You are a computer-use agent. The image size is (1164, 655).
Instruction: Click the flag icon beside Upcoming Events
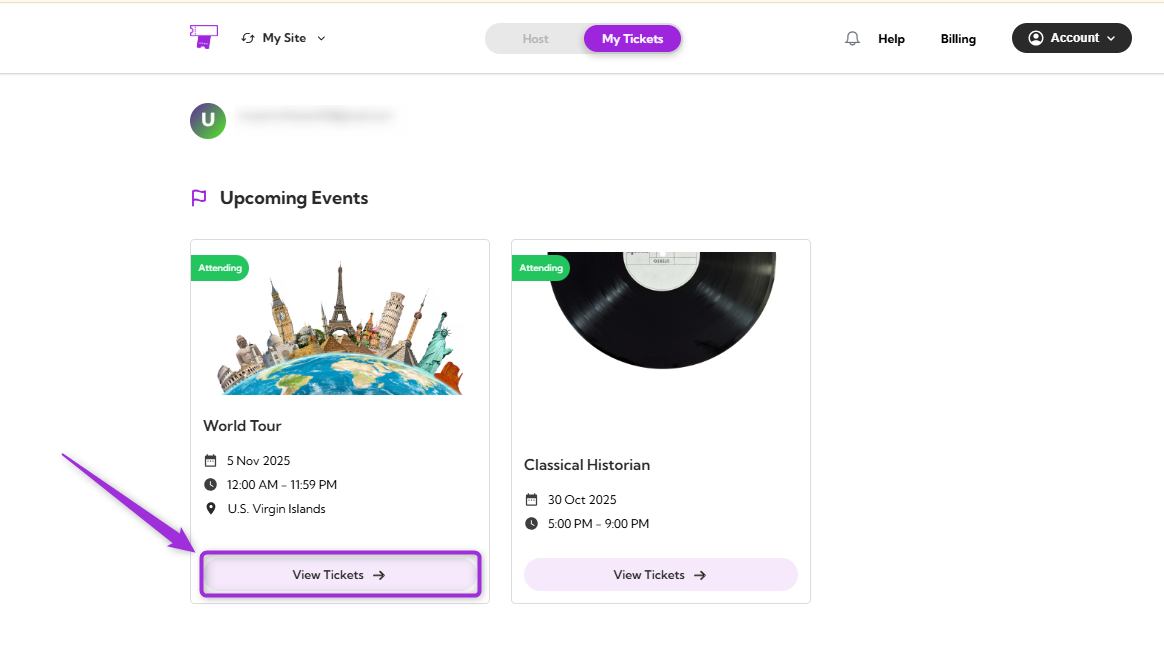tap(198, 197)
